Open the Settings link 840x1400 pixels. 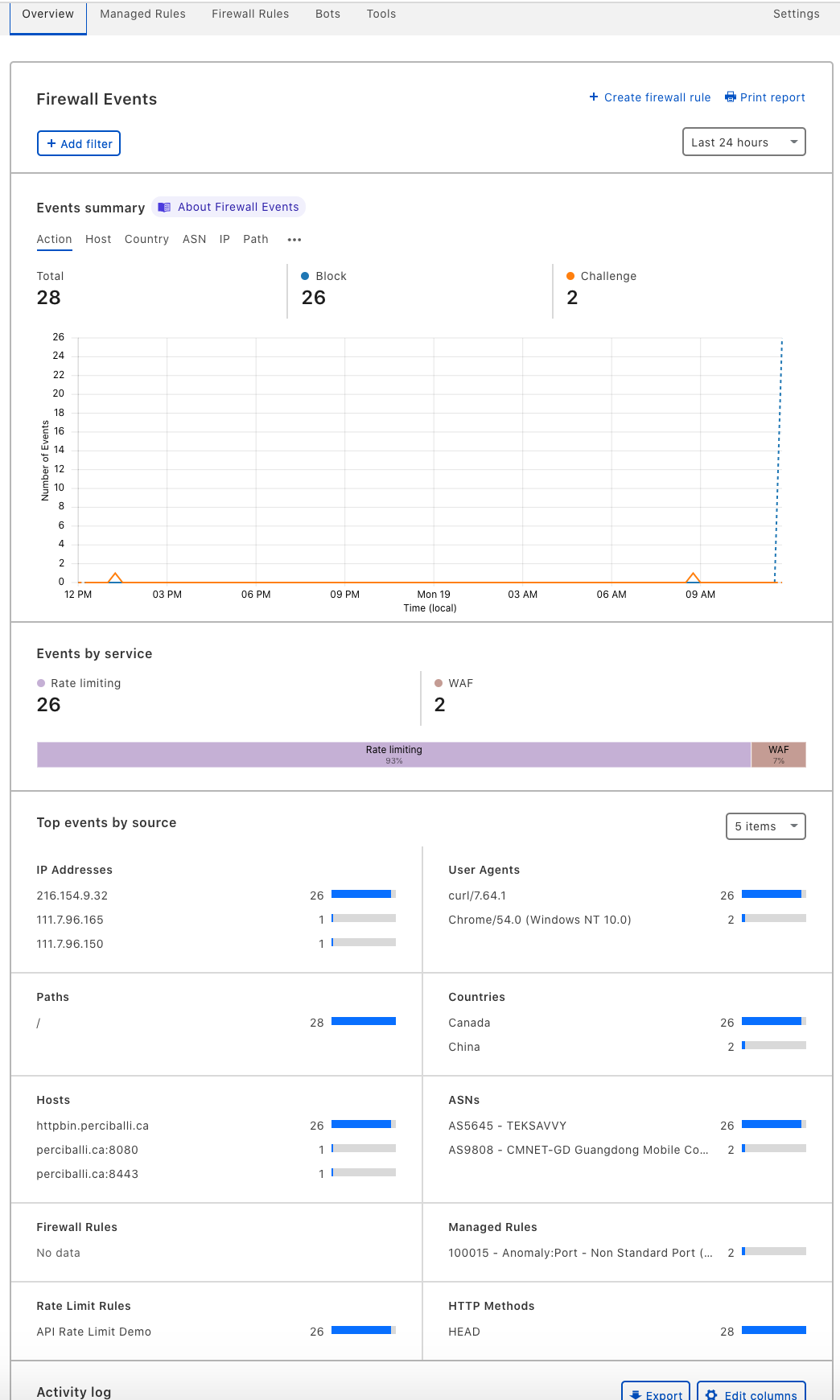pos(796,14)
